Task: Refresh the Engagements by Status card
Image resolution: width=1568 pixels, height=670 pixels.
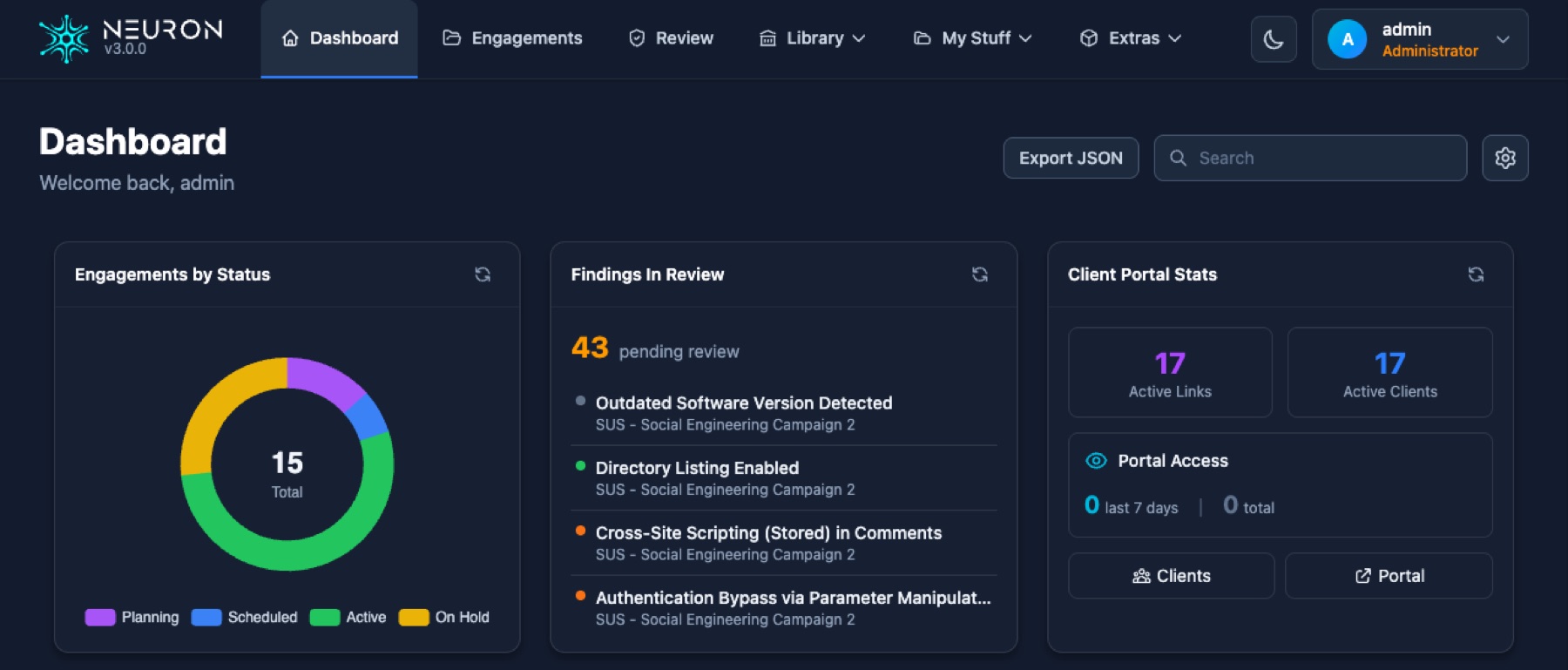Action: tap(483, 274)
